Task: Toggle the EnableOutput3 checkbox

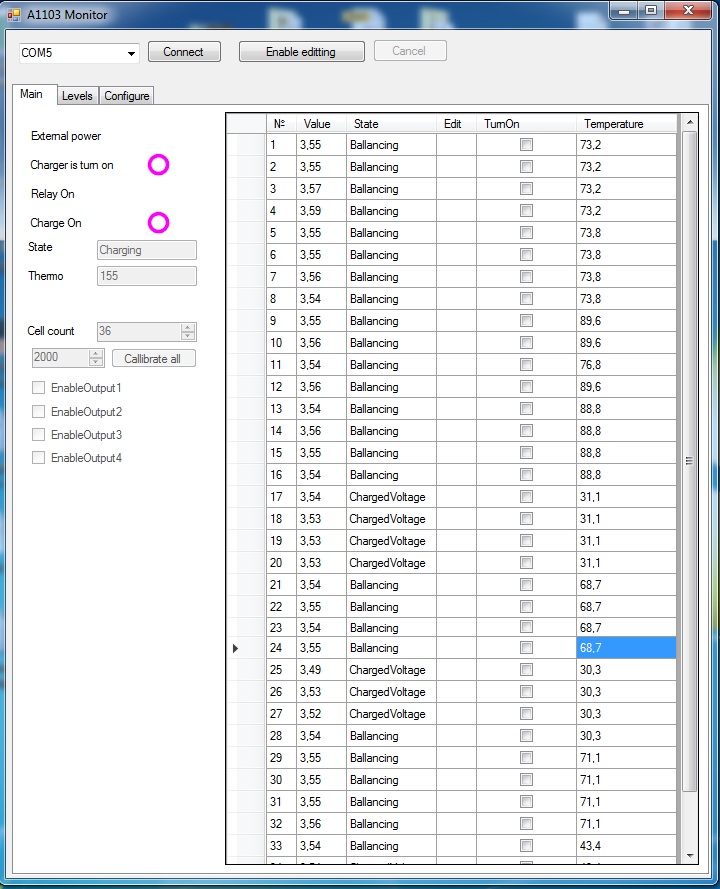Action: 39,435
